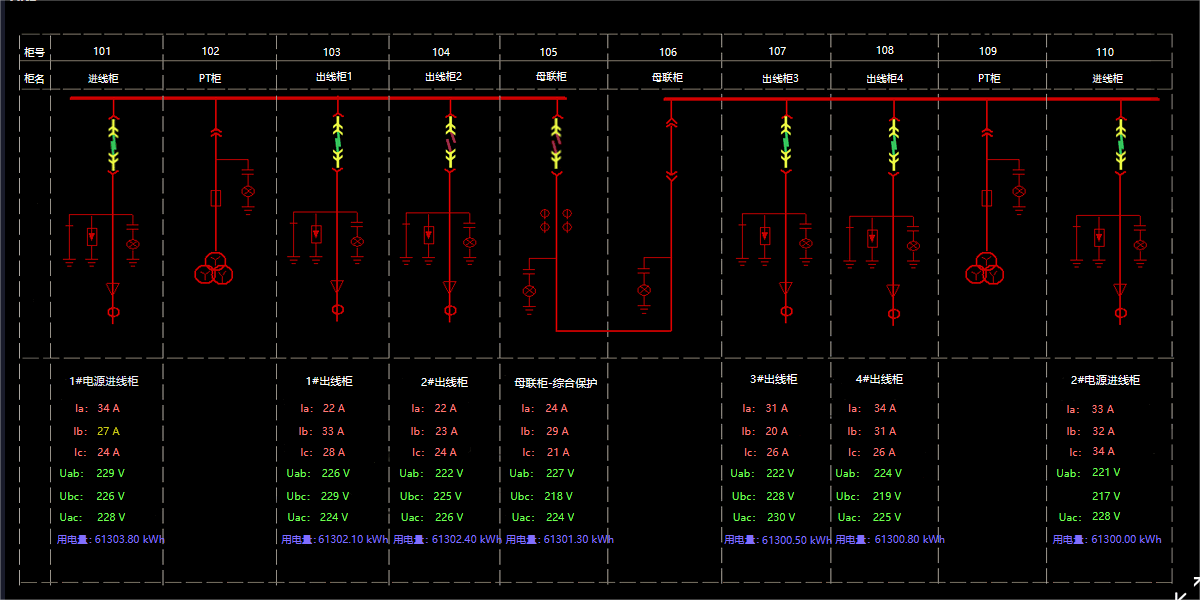Select the 出线柜1 cabinet name header
1200x600 pixels.
[x=334, y=77]
